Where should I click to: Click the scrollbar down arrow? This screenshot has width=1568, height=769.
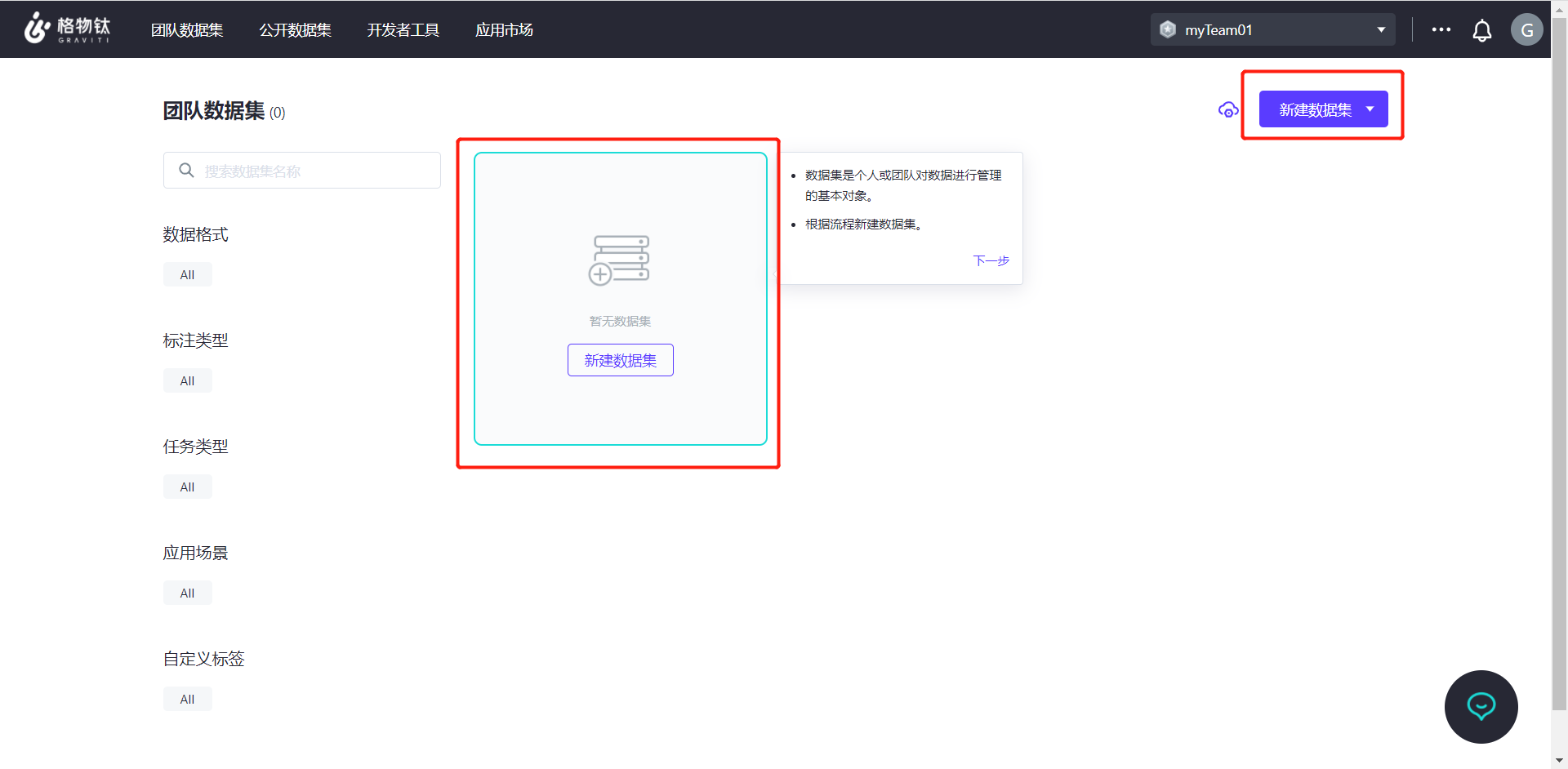click(x=1559, y=761)
